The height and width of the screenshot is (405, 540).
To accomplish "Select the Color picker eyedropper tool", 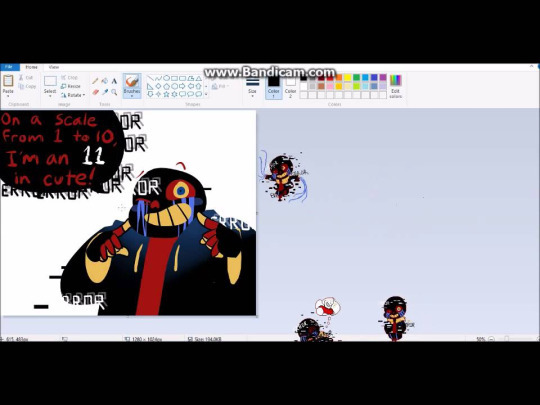I will point(105,92).
